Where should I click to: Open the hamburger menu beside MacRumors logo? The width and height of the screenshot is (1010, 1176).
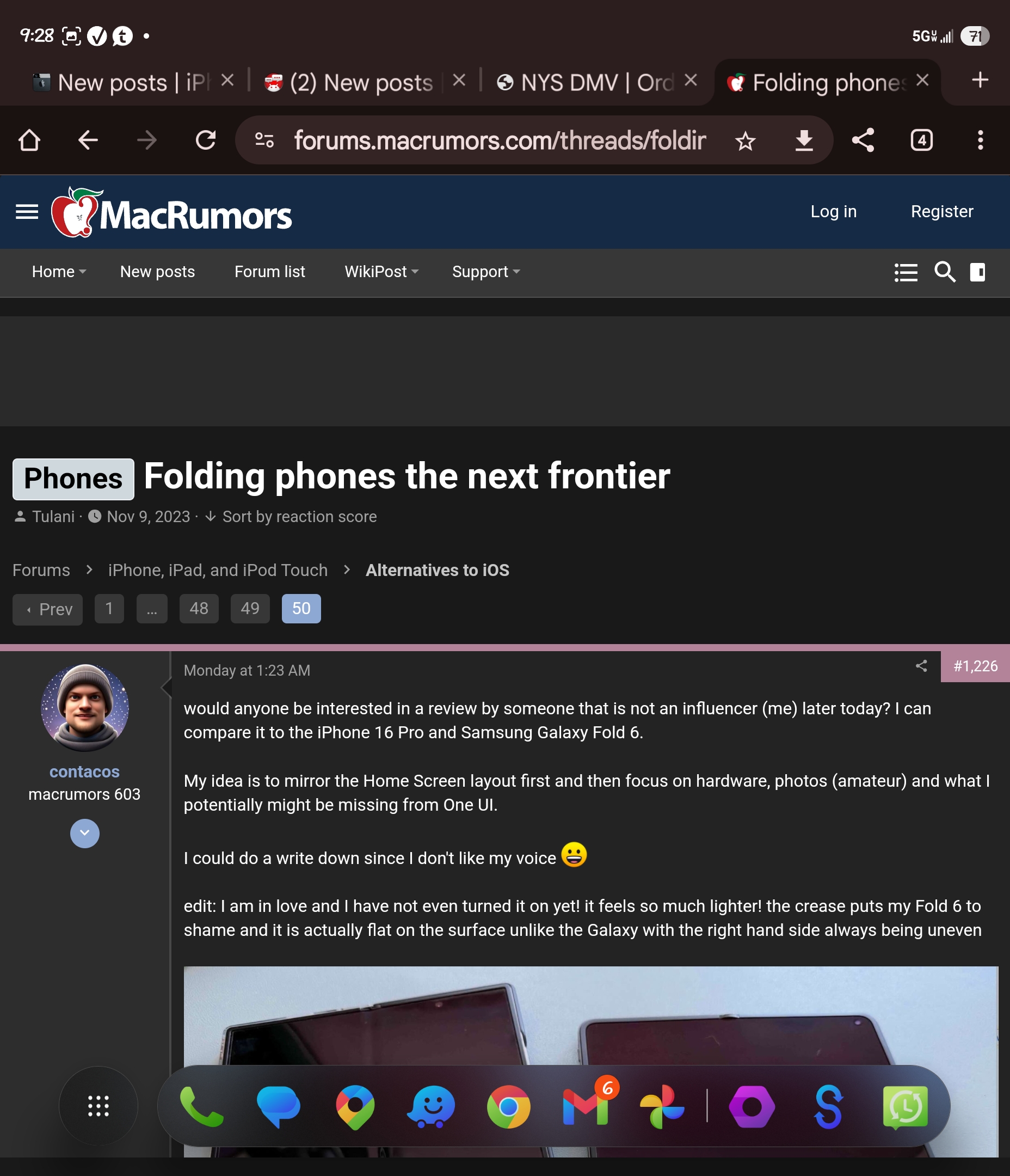pyautogui.click(x=27, y=212)
